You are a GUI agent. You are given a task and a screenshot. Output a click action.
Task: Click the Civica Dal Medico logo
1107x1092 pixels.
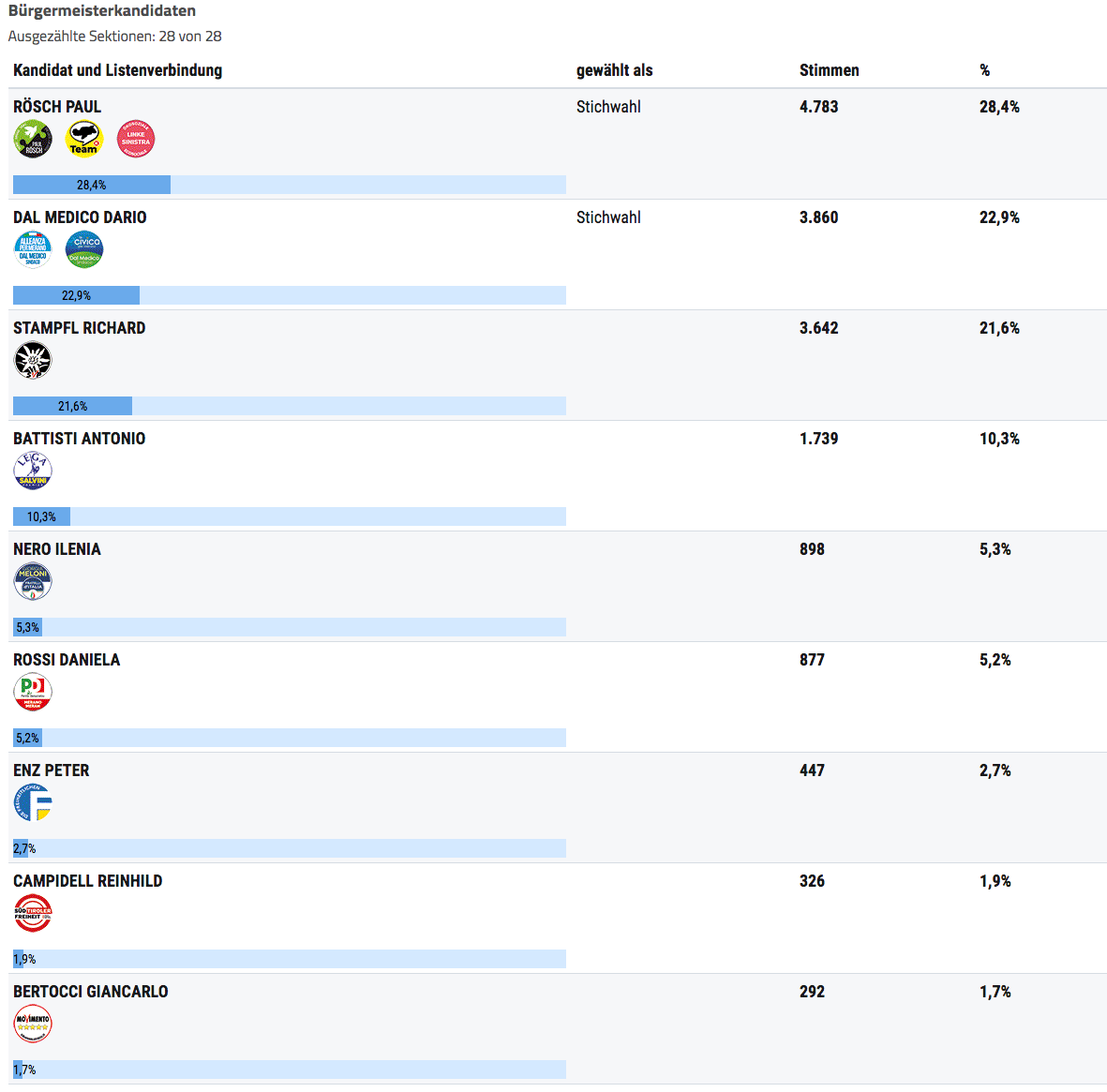point(84,250)
